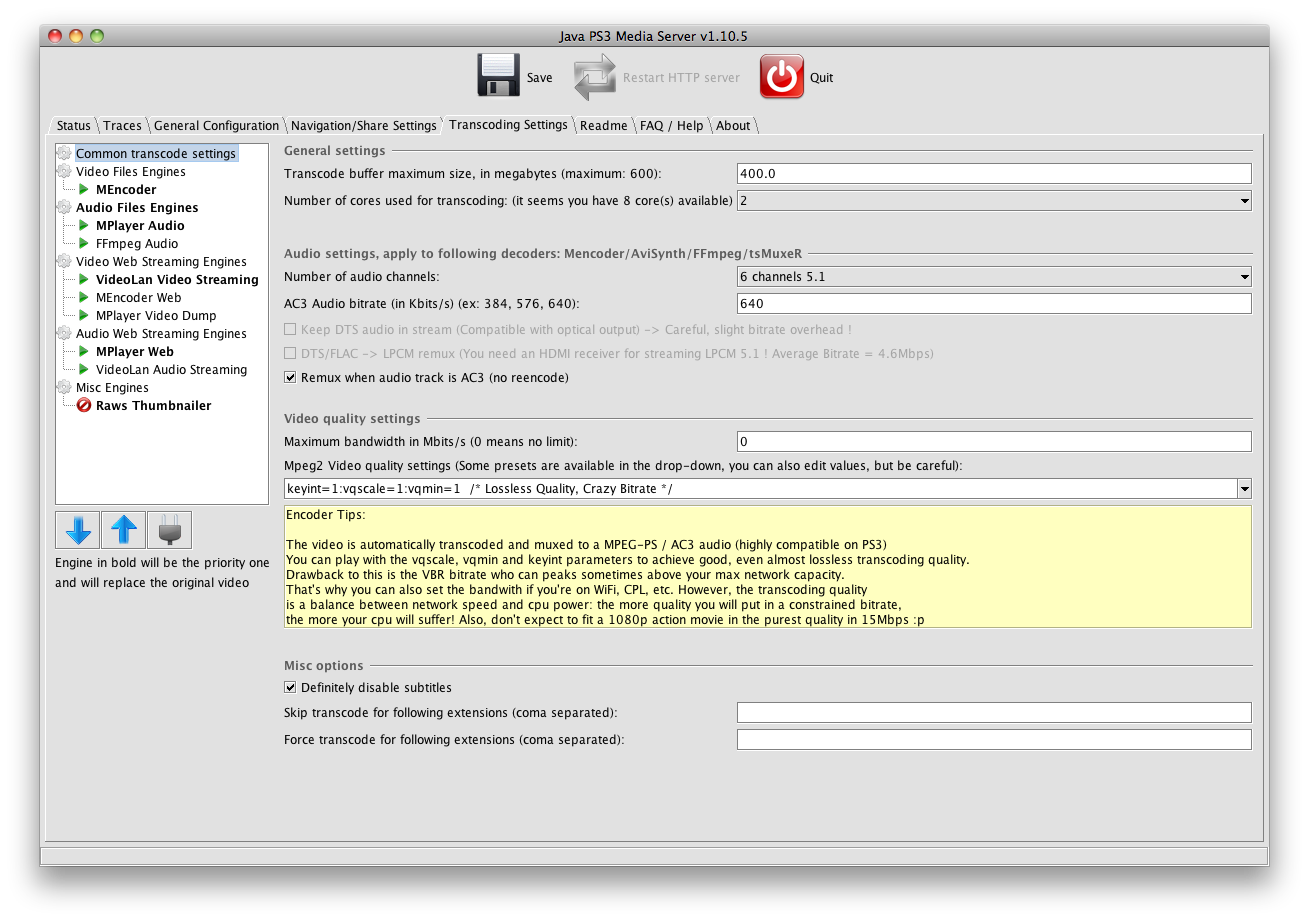The image size is (1309, 921).
Task: Click gear icon beside Video Files Engines
Action: (65, 172)
